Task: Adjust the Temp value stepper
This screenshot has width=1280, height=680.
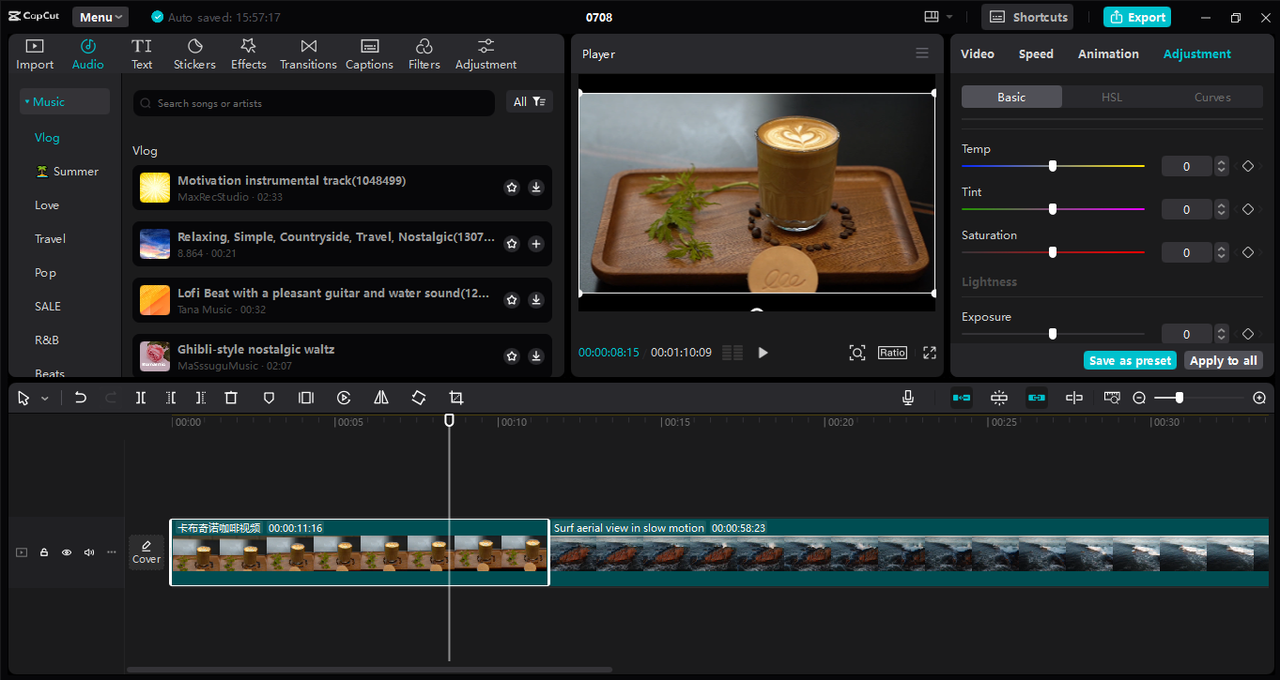Action: tap(1221, 167)
